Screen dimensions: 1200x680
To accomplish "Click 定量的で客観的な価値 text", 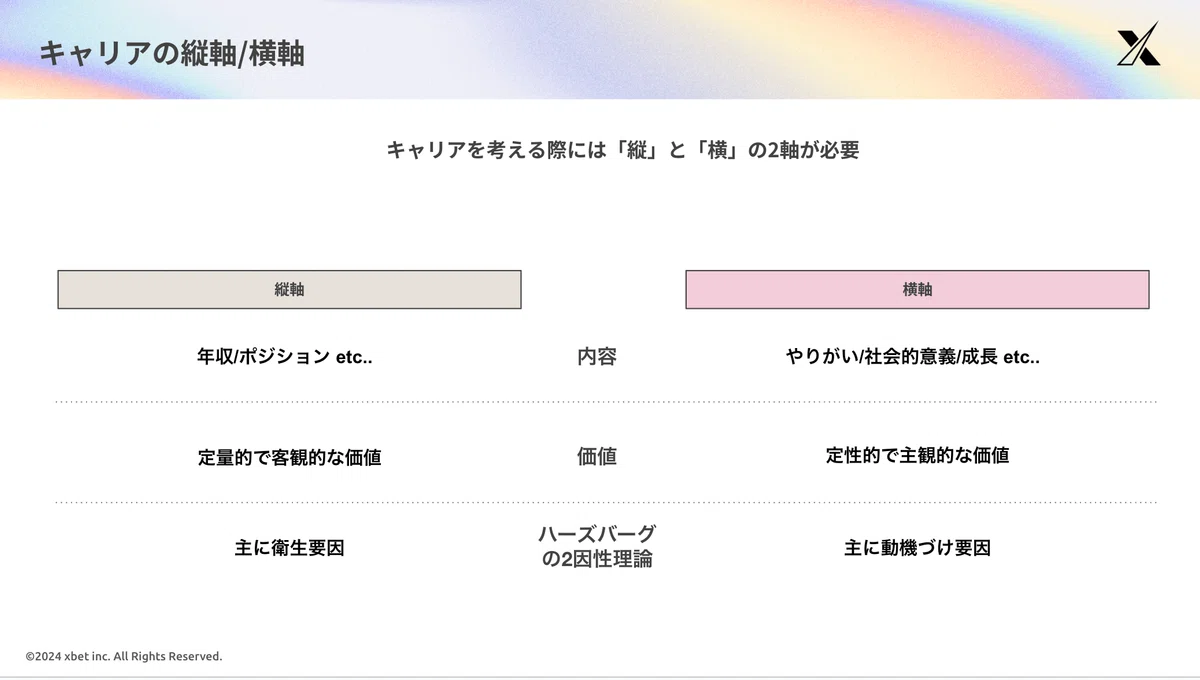I will click(x=289, y=457).
